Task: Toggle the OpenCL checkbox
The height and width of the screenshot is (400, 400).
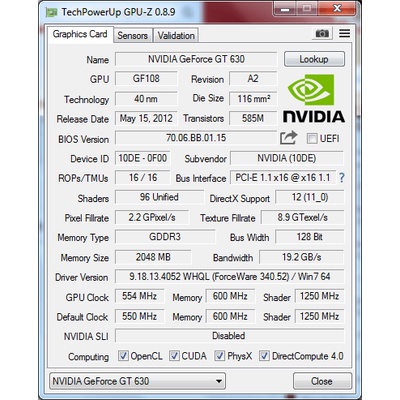Action: point(123,356)
